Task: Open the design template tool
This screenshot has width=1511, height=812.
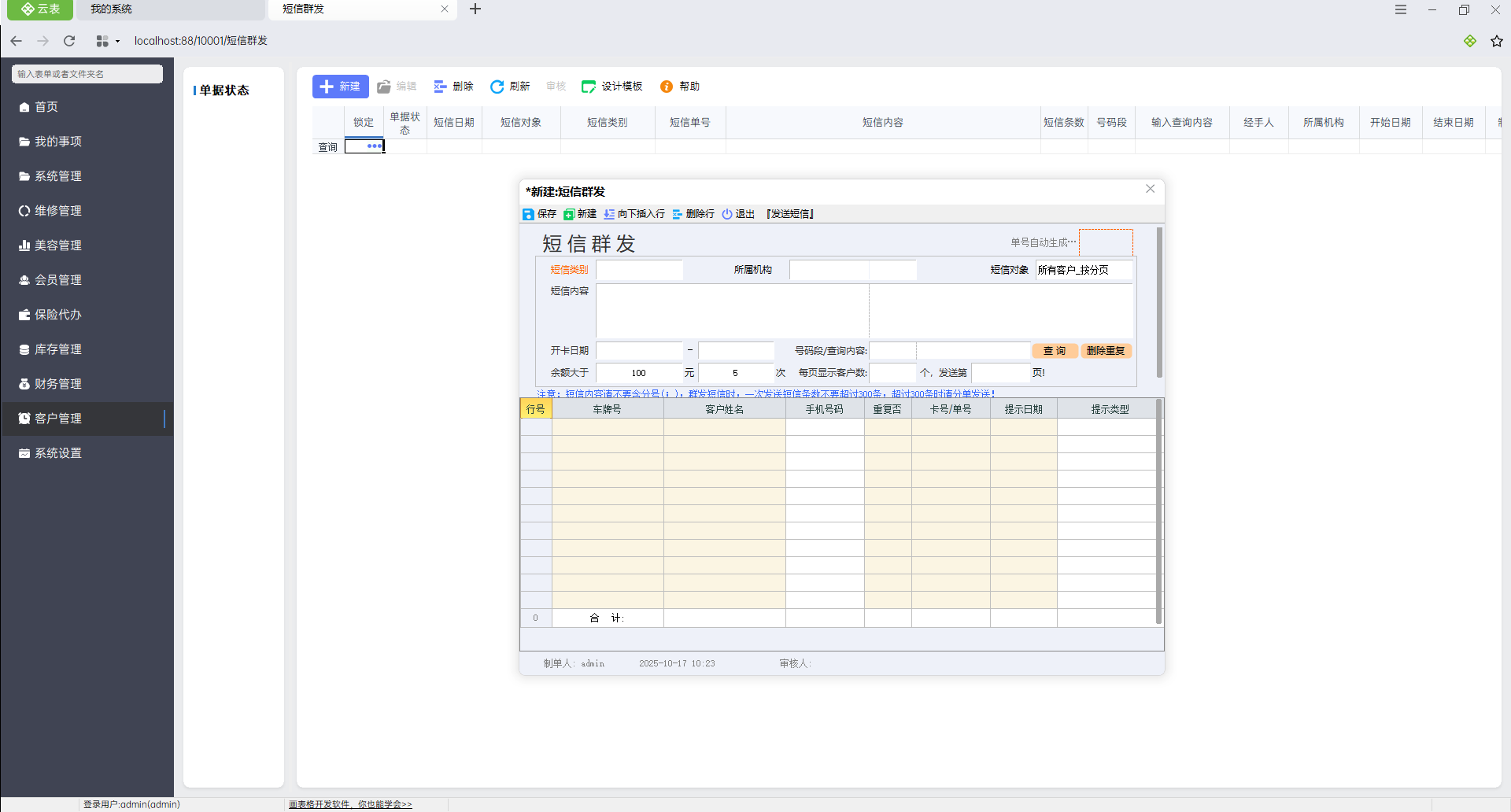Action: (611, 87)
